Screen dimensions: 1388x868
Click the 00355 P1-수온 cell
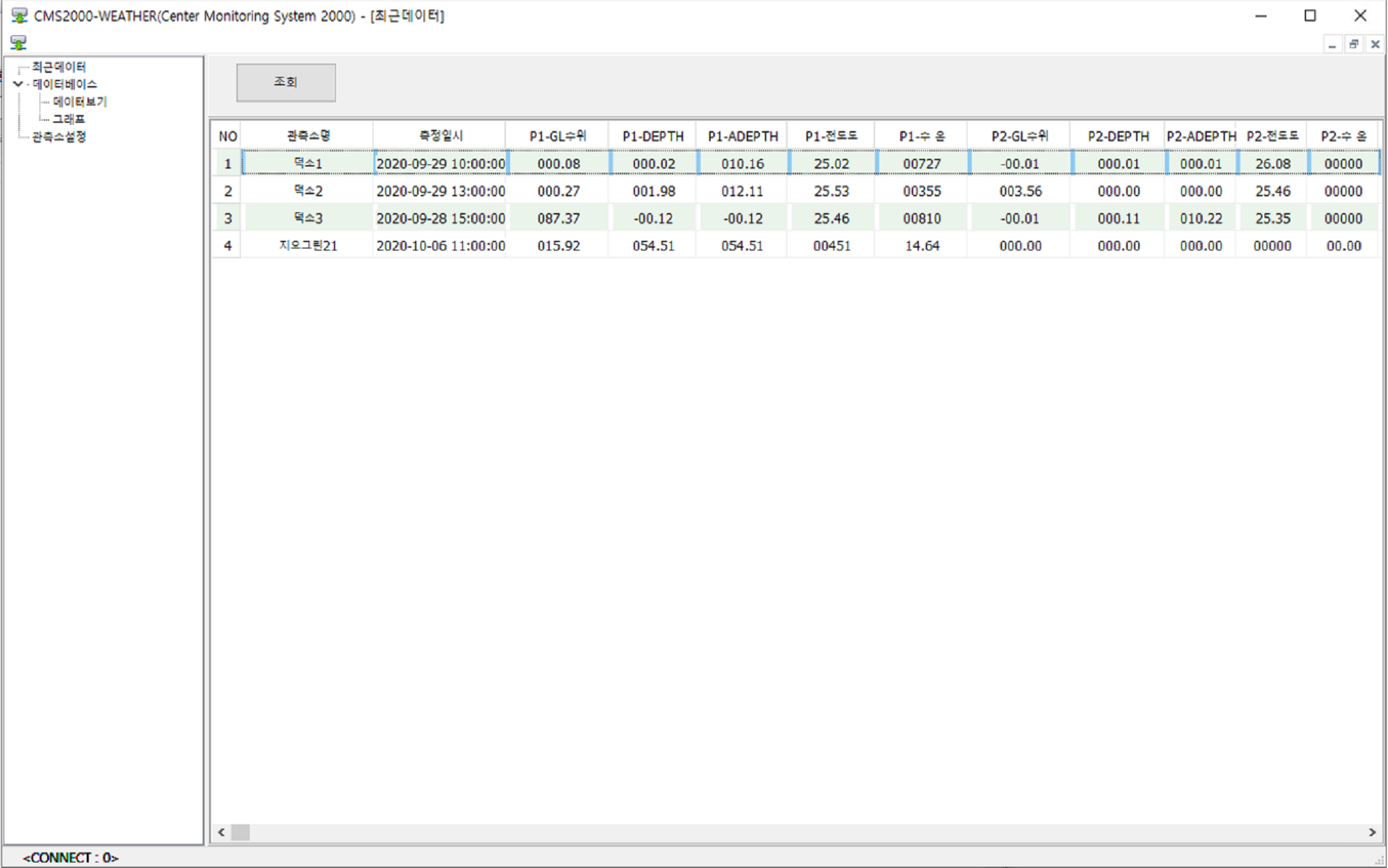point(922,191)
